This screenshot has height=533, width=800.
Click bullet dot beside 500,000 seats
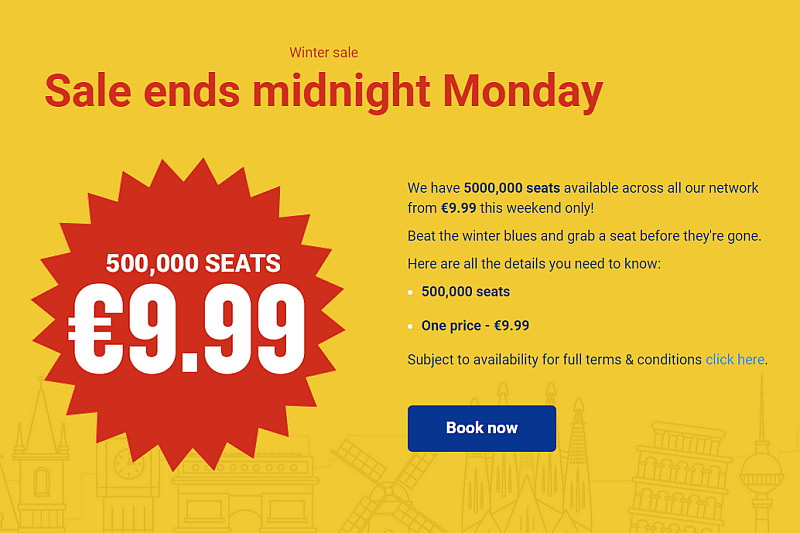click(x=410, y=292)
